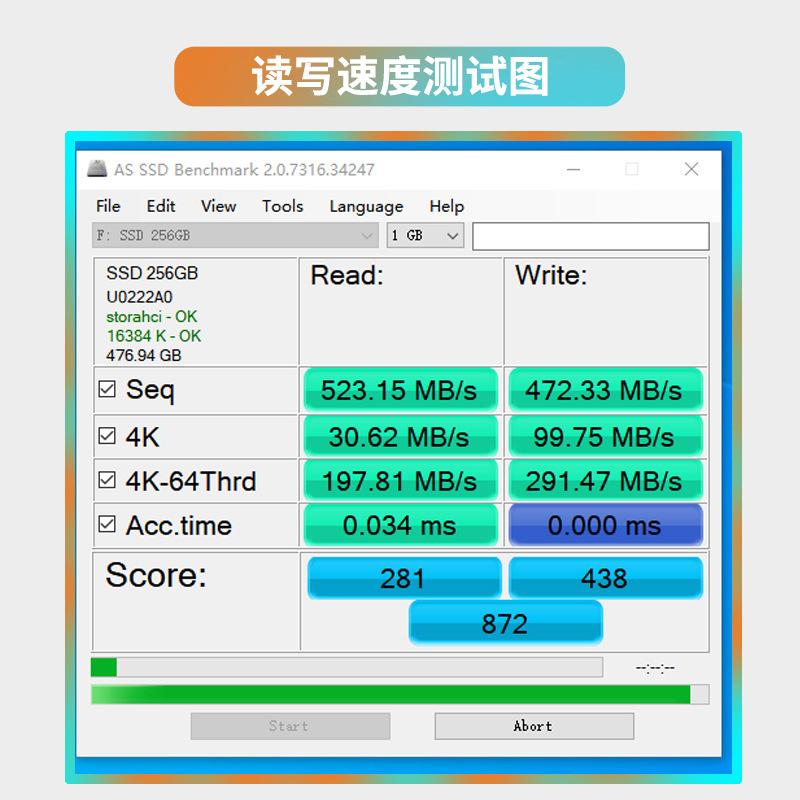Click the AS SSD Benchmark title bar icon
This screenshot has height=800, width=800.
pos(97,169)
